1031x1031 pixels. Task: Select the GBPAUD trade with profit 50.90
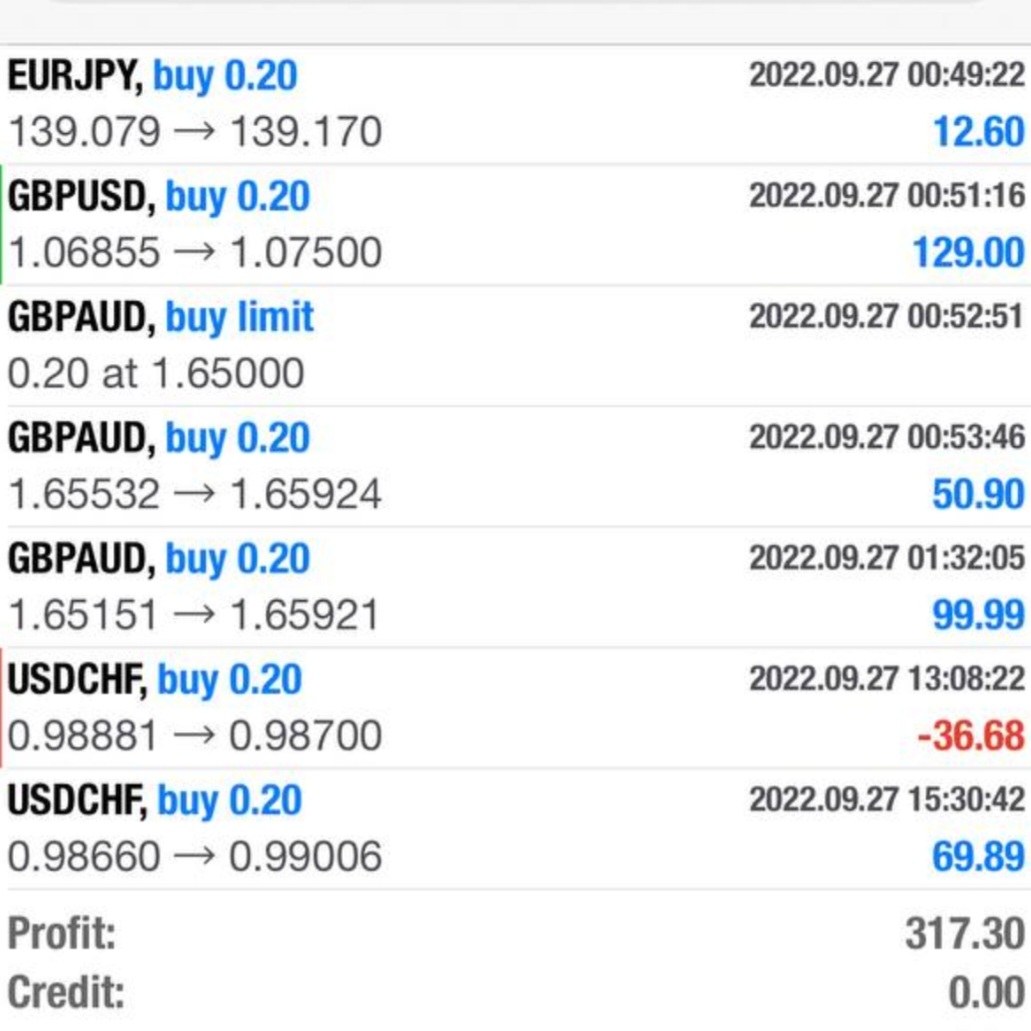[516, 466]
